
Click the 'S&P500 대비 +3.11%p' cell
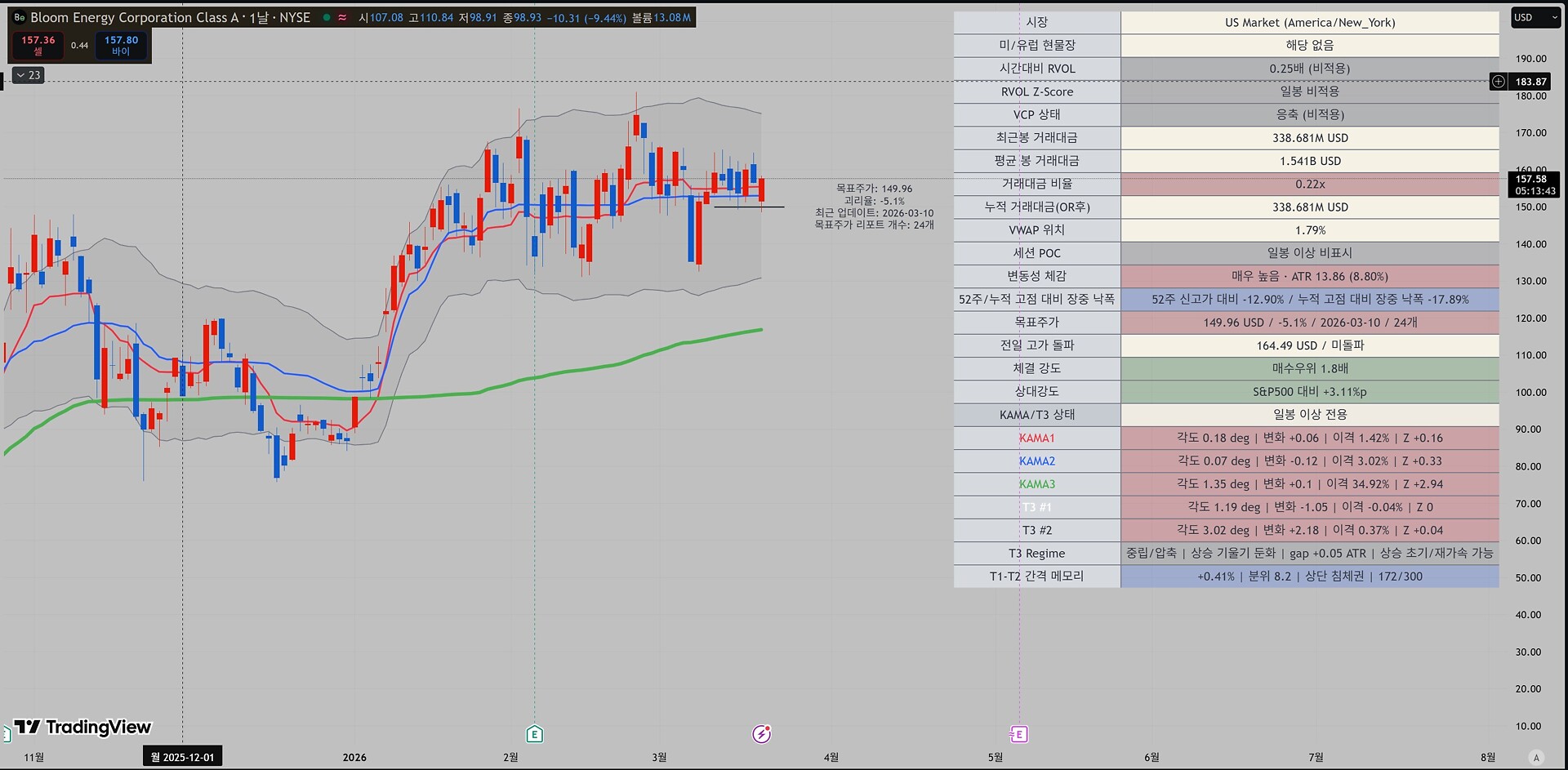[1310, 392]
